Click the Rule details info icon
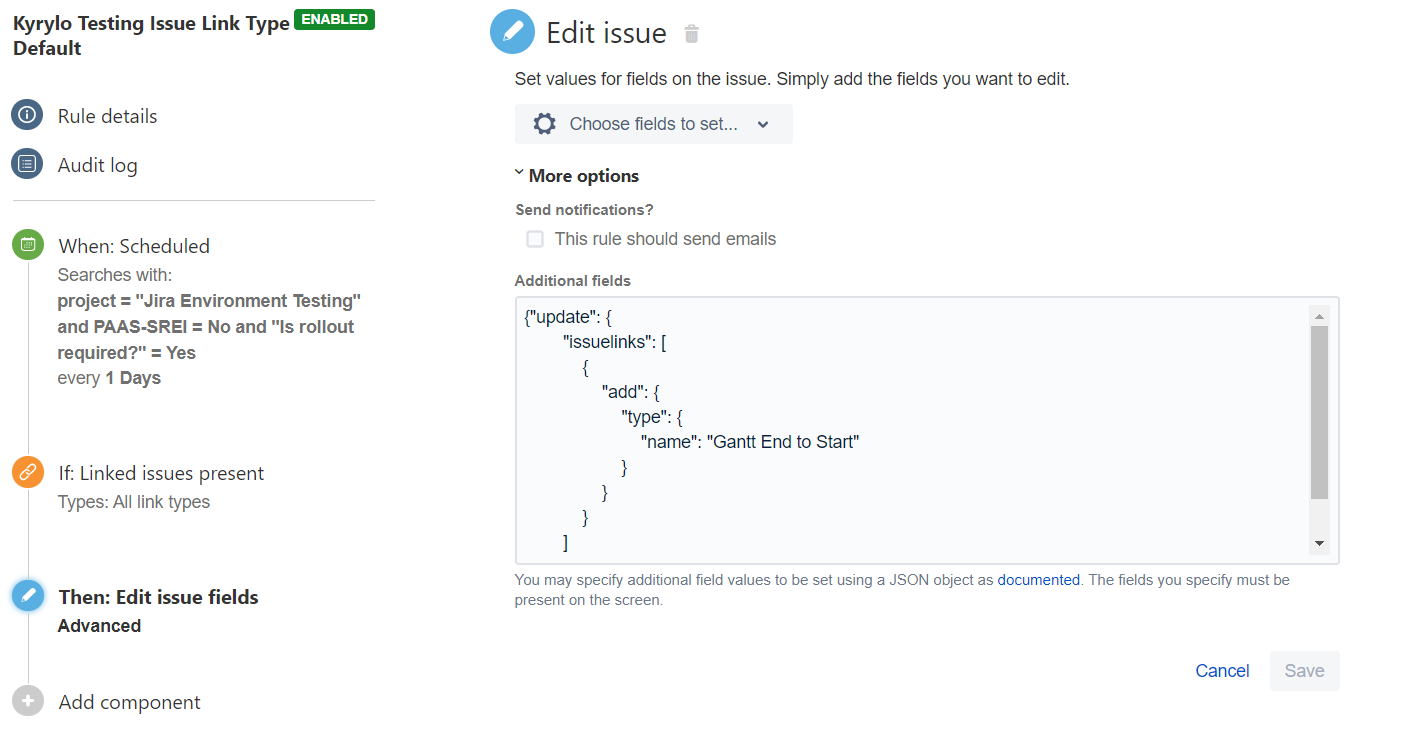The width and height of the screenshot is (1419, 754). pyautogui.click(x=27, y=115)
